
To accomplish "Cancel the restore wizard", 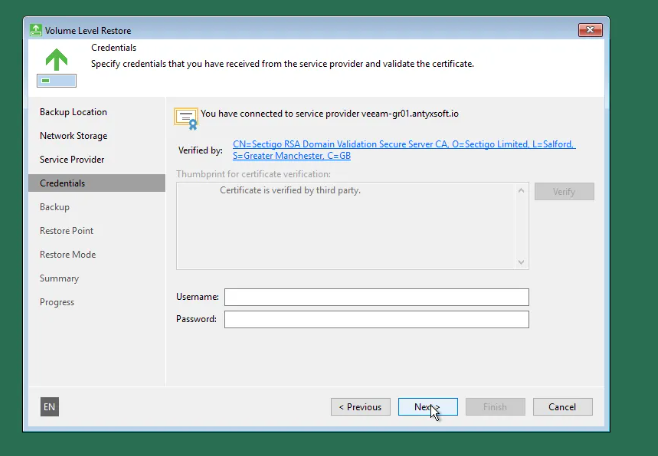I will pos(562,407).
